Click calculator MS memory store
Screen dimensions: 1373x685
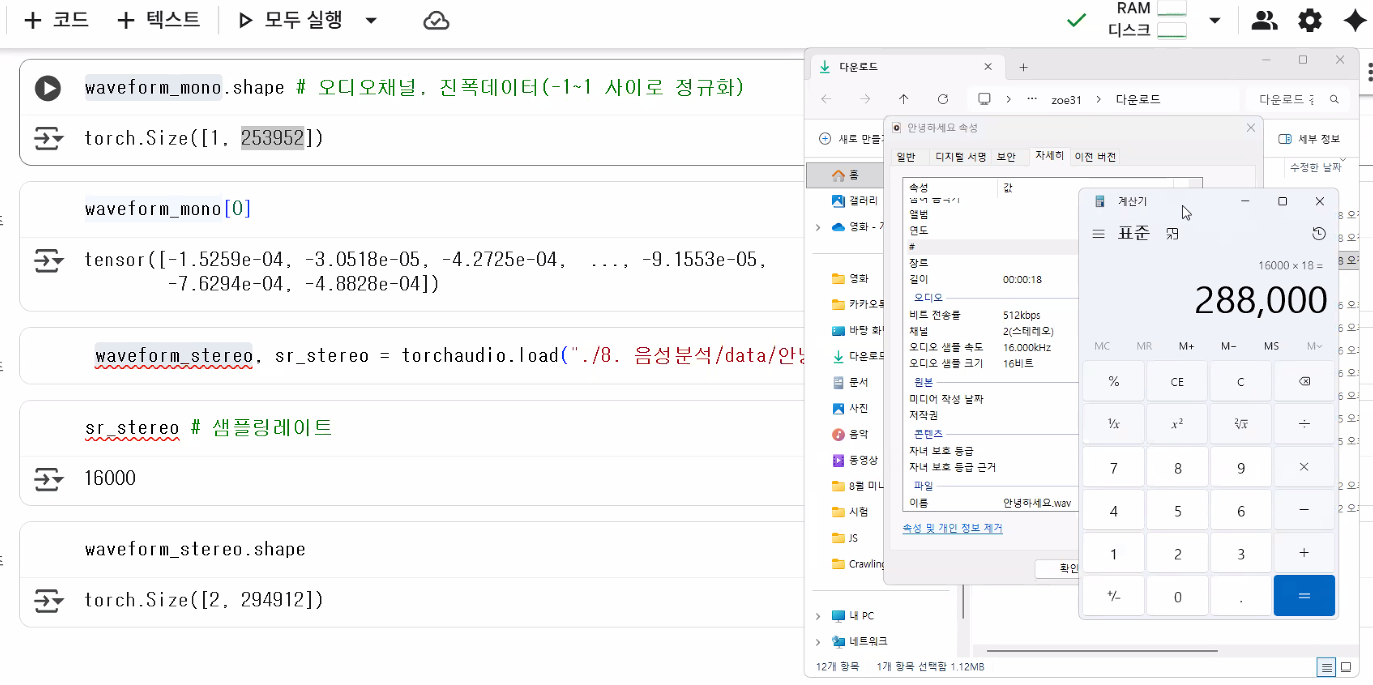point(1271,346)
